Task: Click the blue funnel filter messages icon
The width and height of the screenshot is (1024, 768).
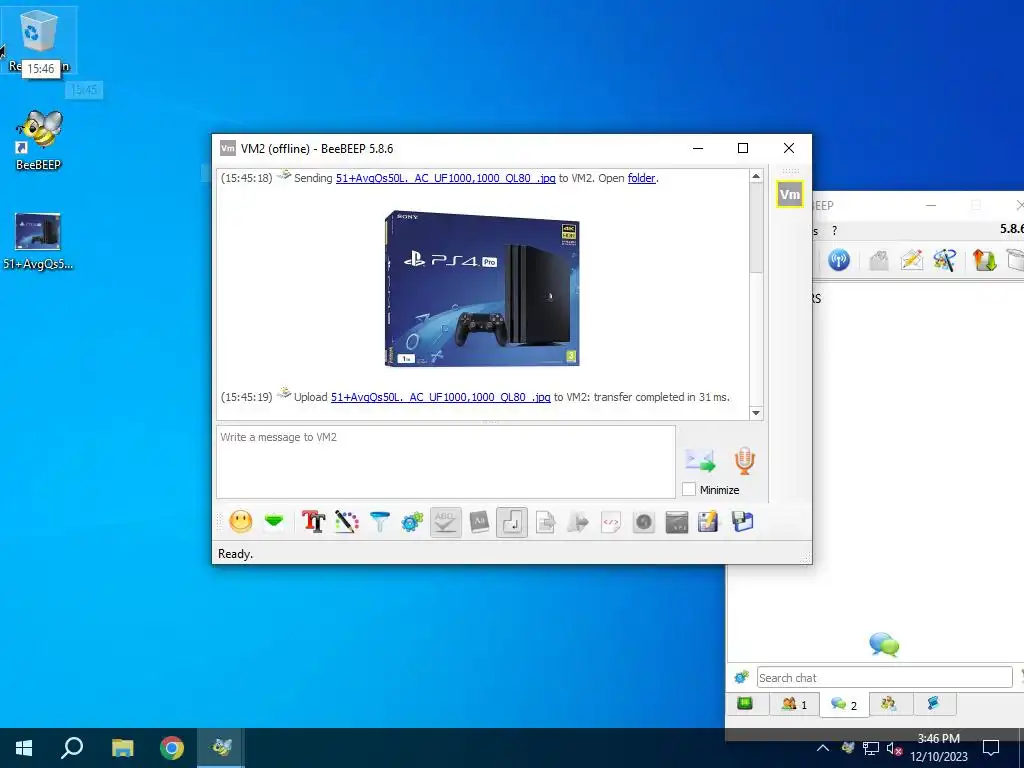Action: [x=379, y=521]
